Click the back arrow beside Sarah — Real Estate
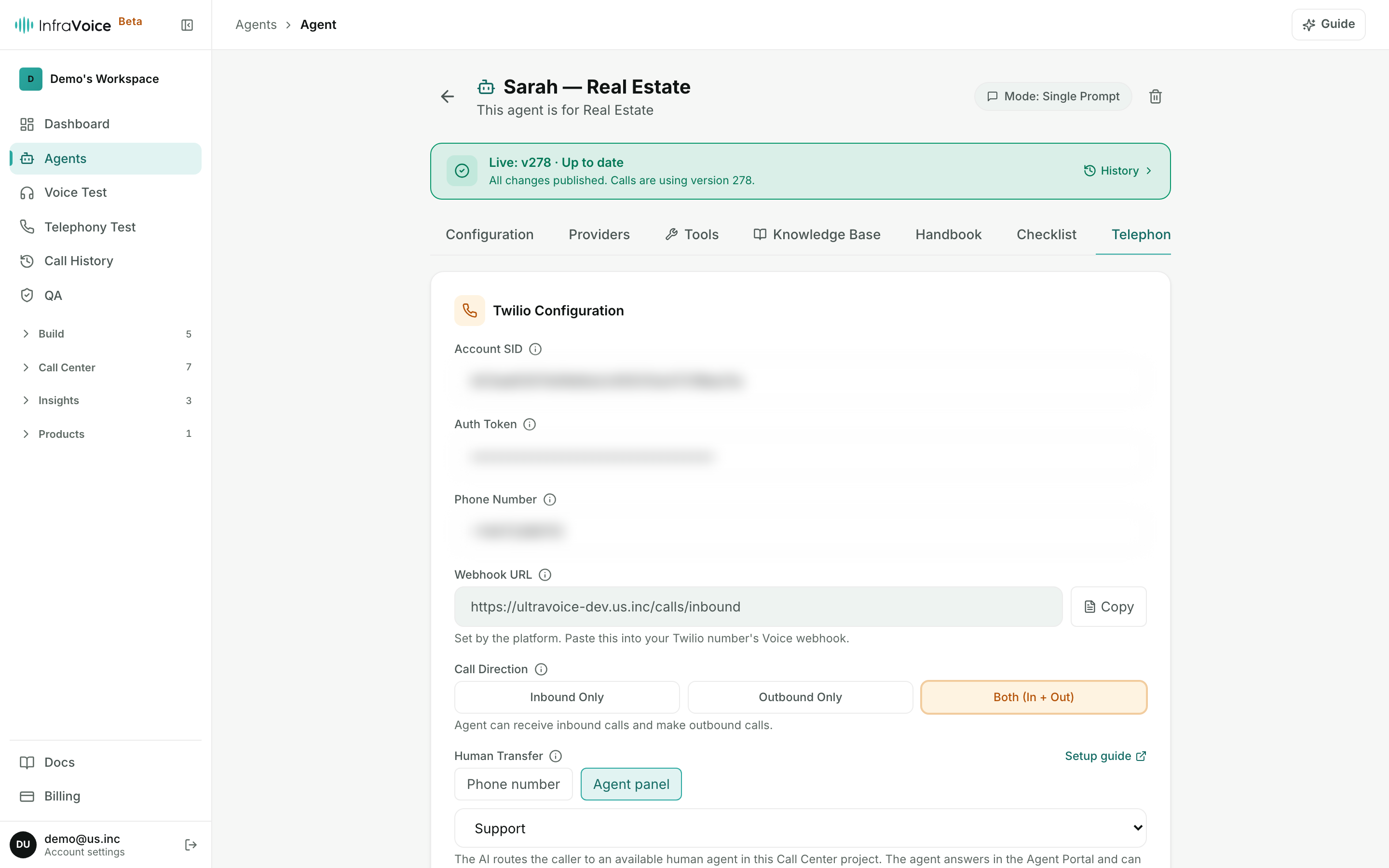 tap(447, 96)
